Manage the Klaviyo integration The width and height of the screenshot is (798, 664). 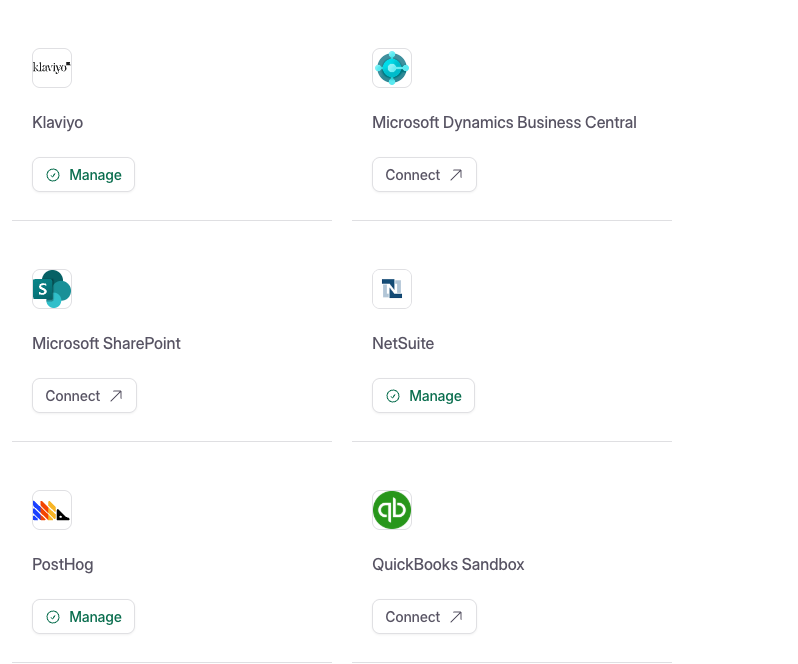click(83, 175)
